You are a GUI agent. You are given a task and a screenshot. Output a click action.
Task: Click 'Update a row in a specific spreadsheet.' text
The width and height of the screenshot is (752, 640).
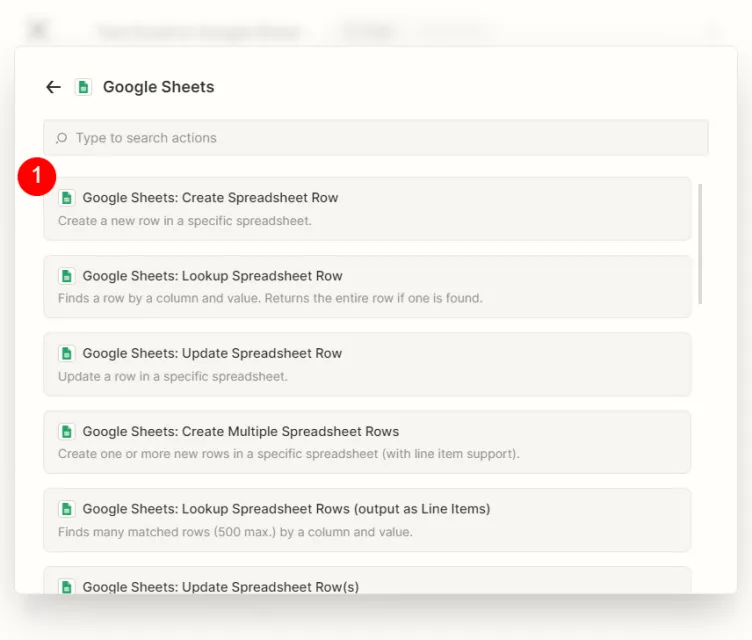click(173, 376)
